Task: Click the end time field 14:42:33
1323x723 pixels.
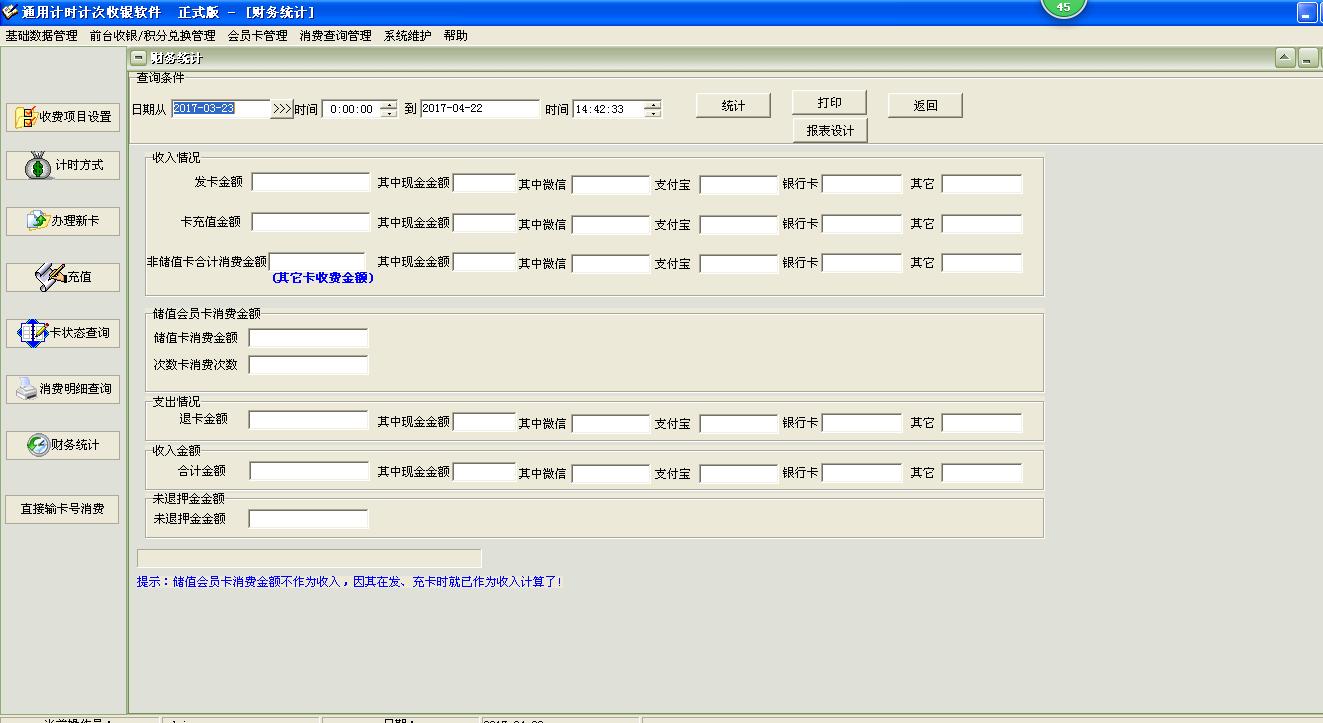Action: pos(608,109)
